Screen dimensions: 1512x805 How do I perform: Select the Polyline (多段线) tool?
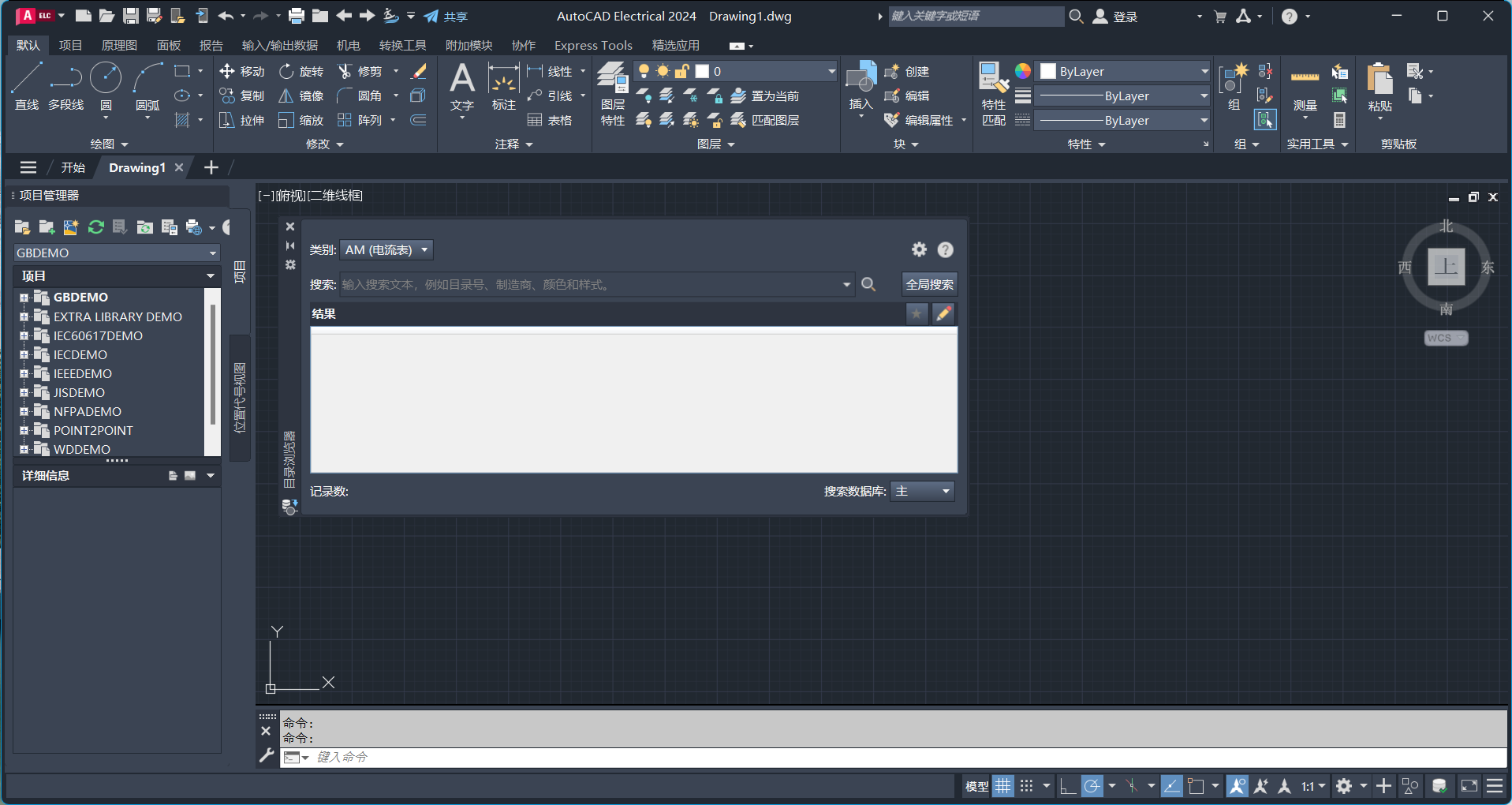tap(65, 86)
